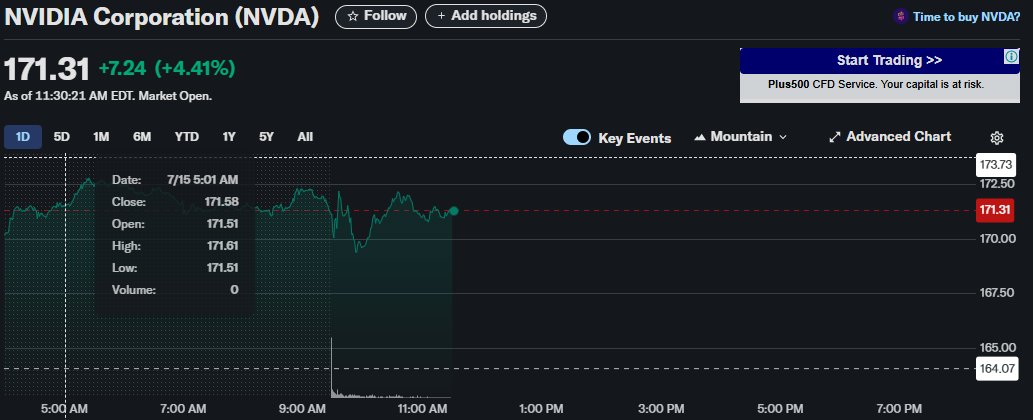This screenshot has width=1033, height=420.
Task: Click the 11:00 AM time axis label
Action: [x=420, y=409]
